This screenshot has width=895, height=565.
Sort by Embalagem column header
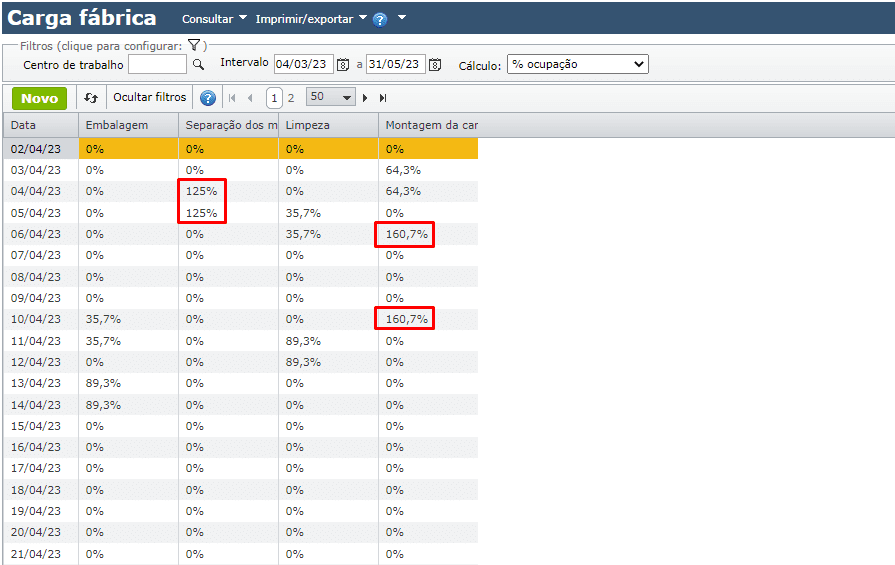(128, 125)
